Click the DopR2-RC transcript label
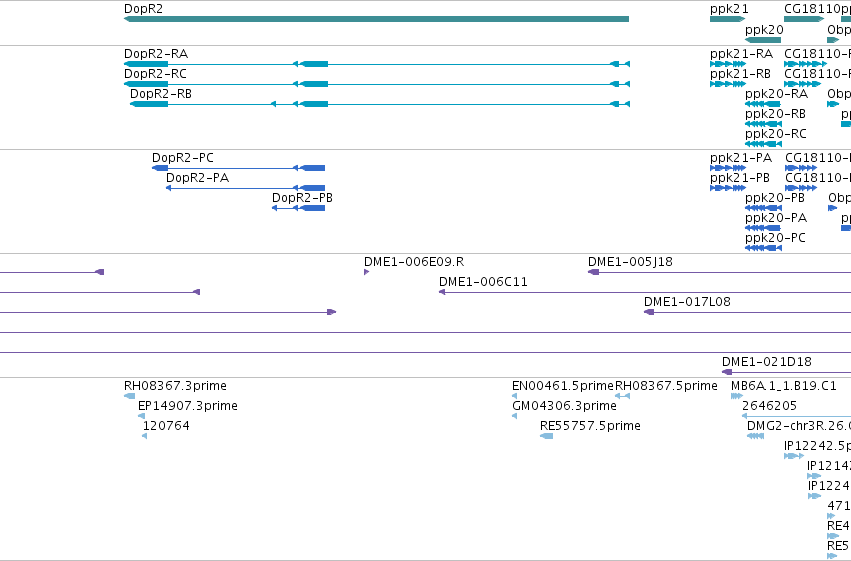The width and height of the screenshot is (851, 561). pyautogui.click(x=155, y=74)
